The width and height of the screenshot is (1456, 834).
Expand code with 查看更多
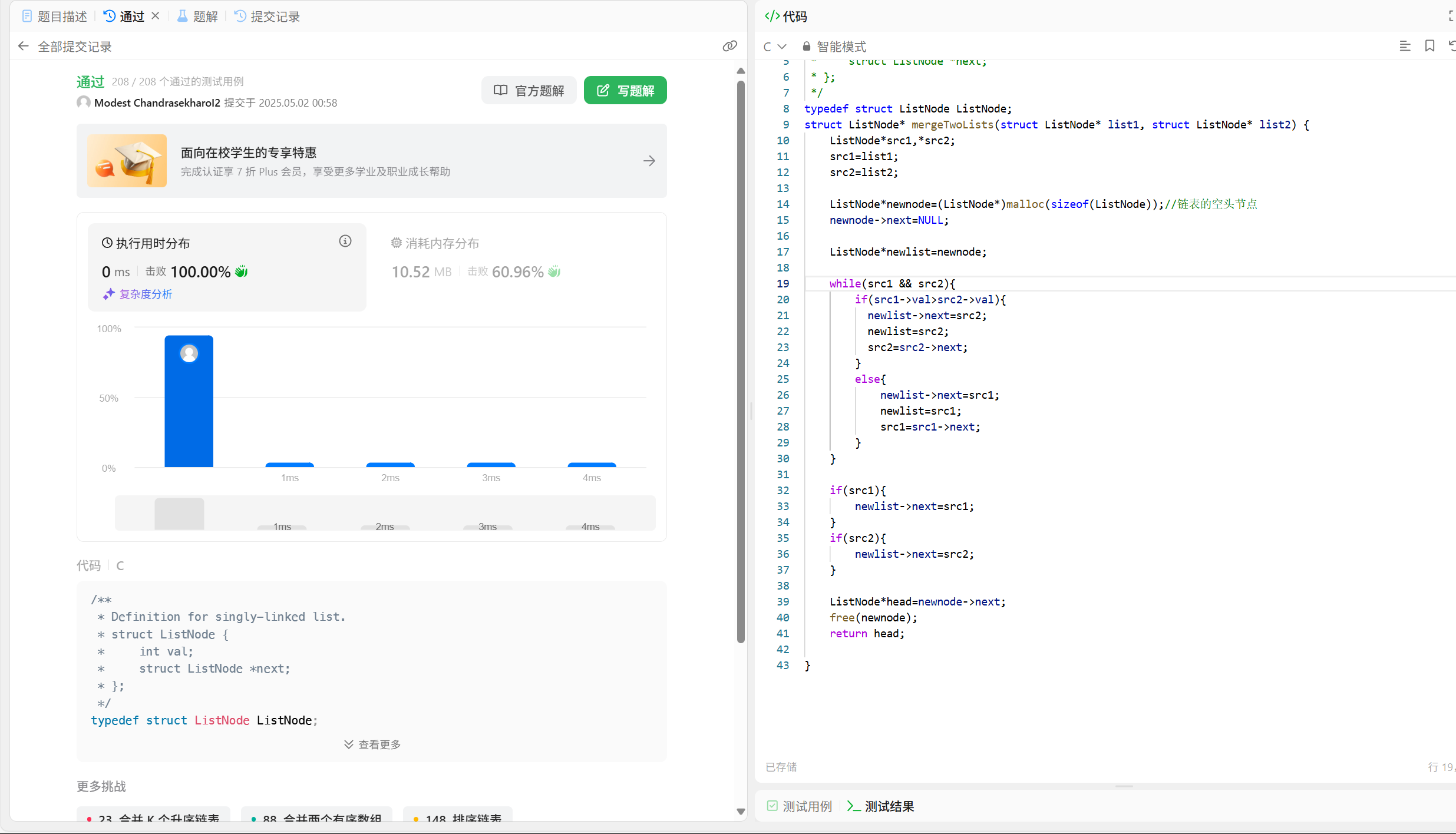click(x=372, y=744)
